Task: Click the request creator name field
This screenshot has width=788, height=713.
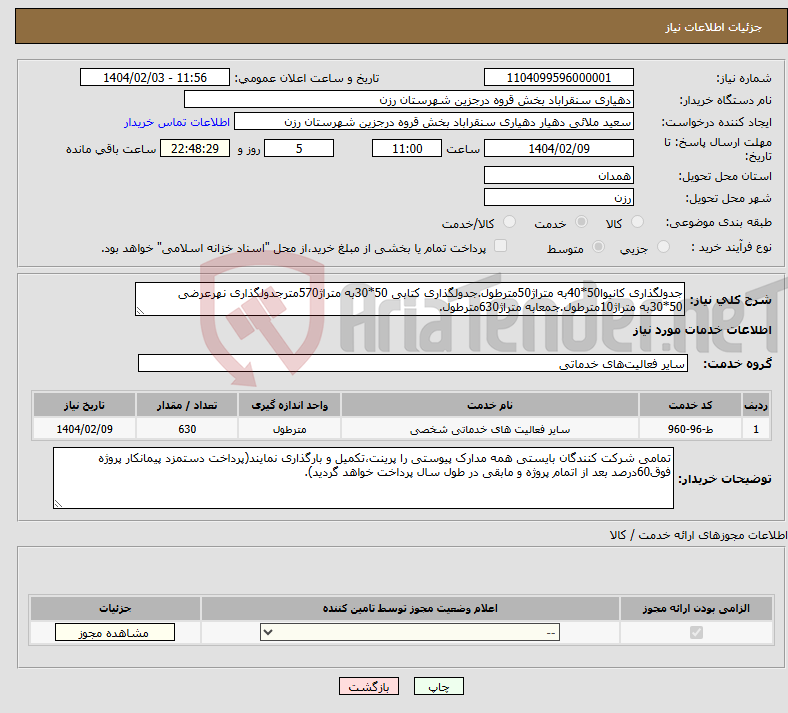Action: (434, 122)
